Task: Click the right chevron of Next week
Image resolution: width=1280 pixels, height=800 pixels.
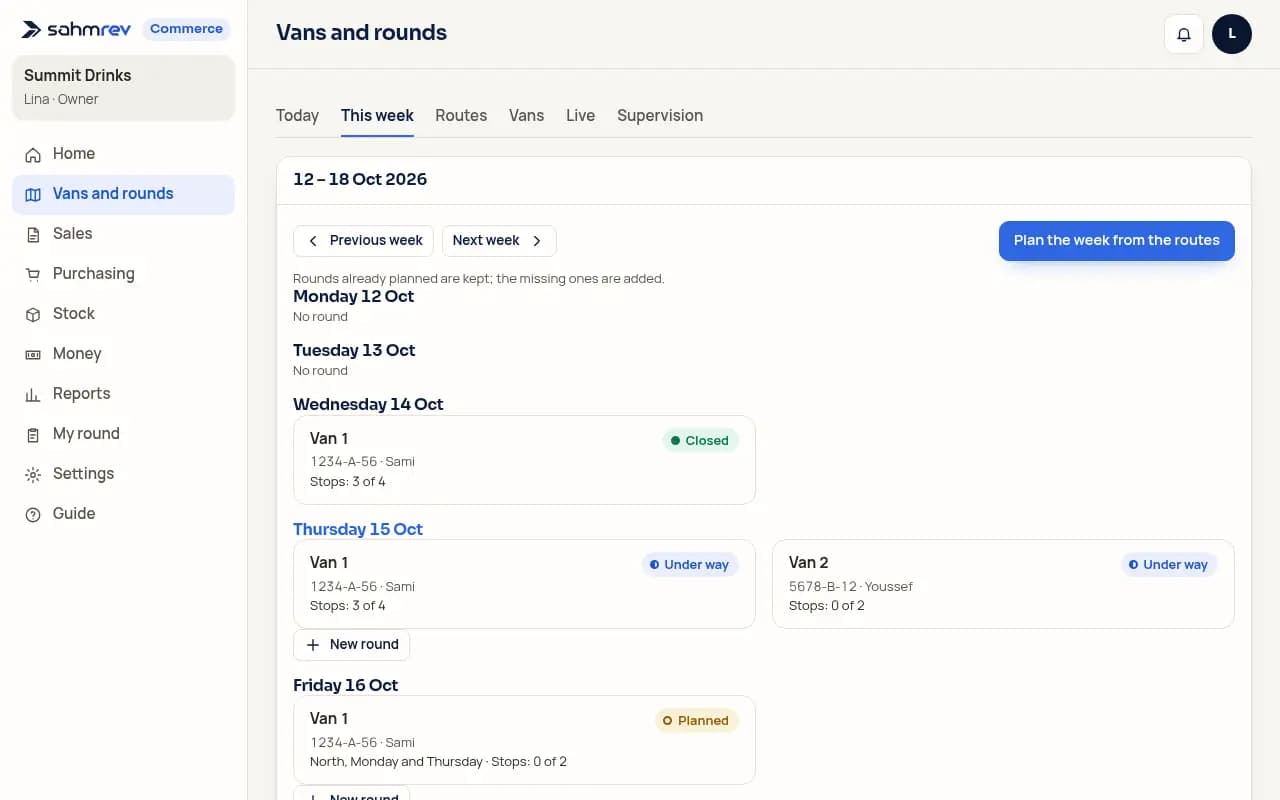Action: 537,241
